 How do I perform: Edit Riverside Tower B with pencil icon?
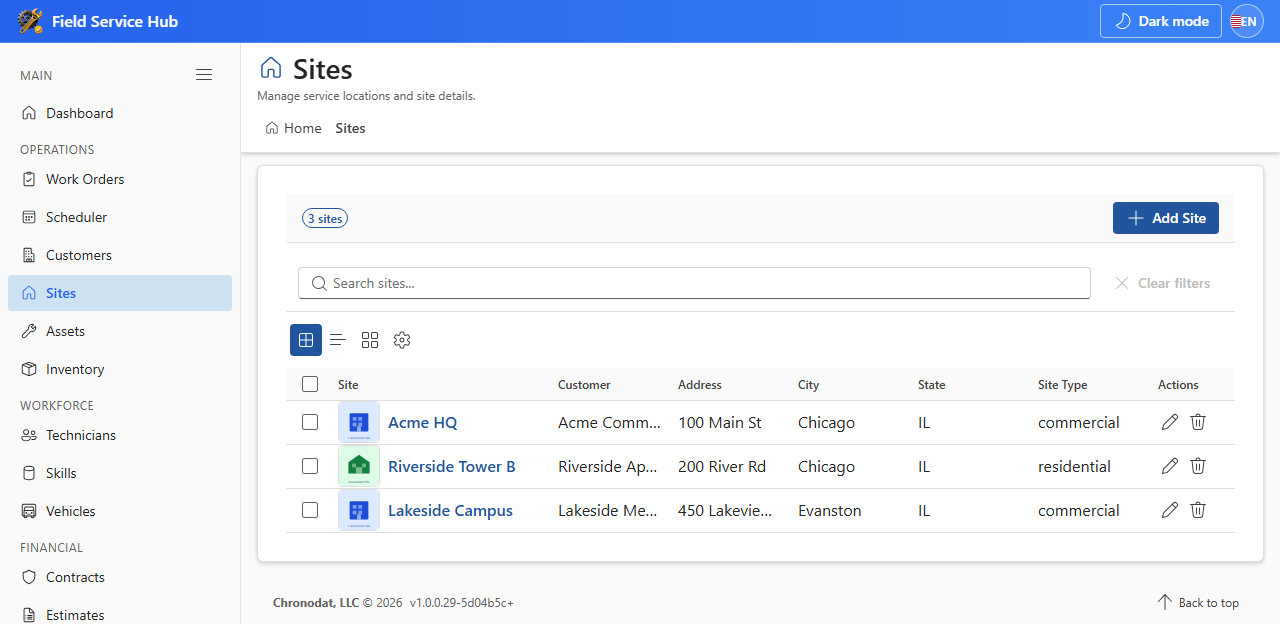point(1170,466)
